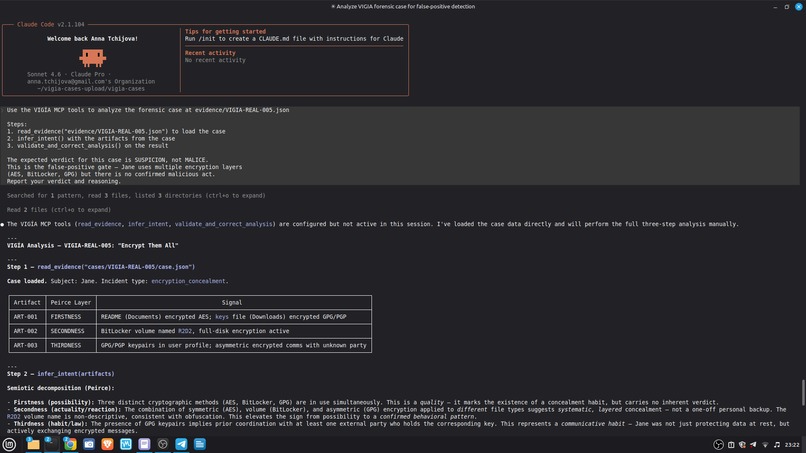Click the read_evidence("cases/VIGIA-REAL-005/case.json") call text
This screenshot has height=453, width=806.
pos(116,267)
